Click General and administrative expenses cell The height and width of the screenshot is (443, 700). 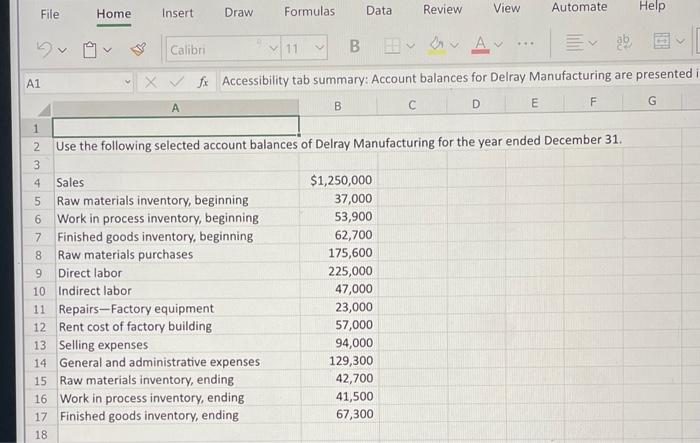click(x=180, y=362)
